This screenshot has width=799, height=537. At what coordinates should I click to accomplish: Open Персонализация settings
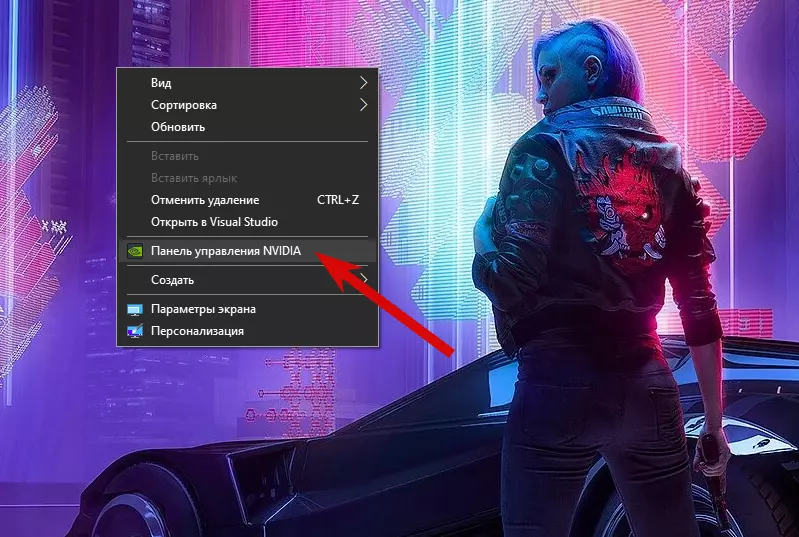pos(248,331)
